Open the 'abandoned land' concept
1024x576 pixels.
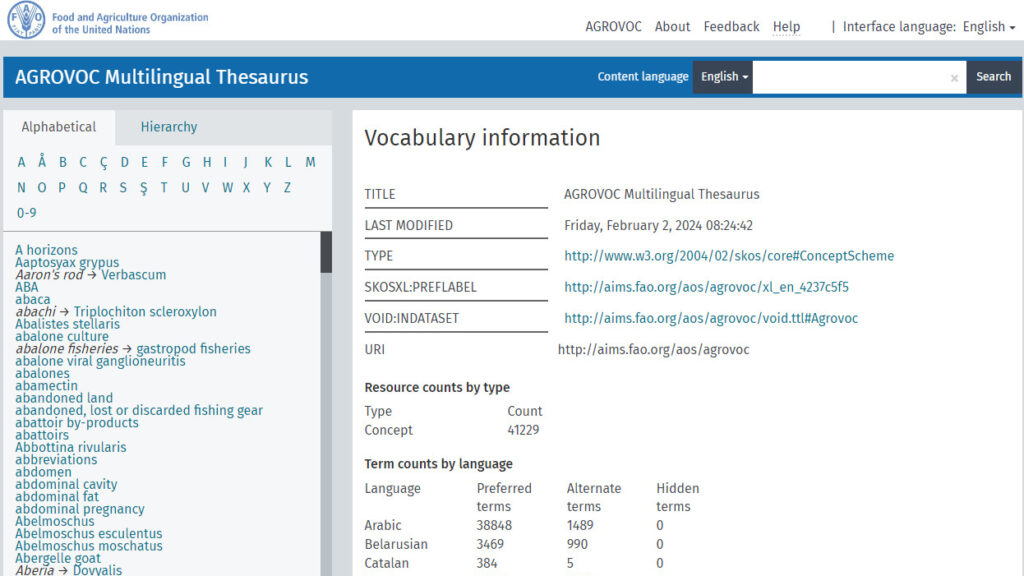click(64, 398)
